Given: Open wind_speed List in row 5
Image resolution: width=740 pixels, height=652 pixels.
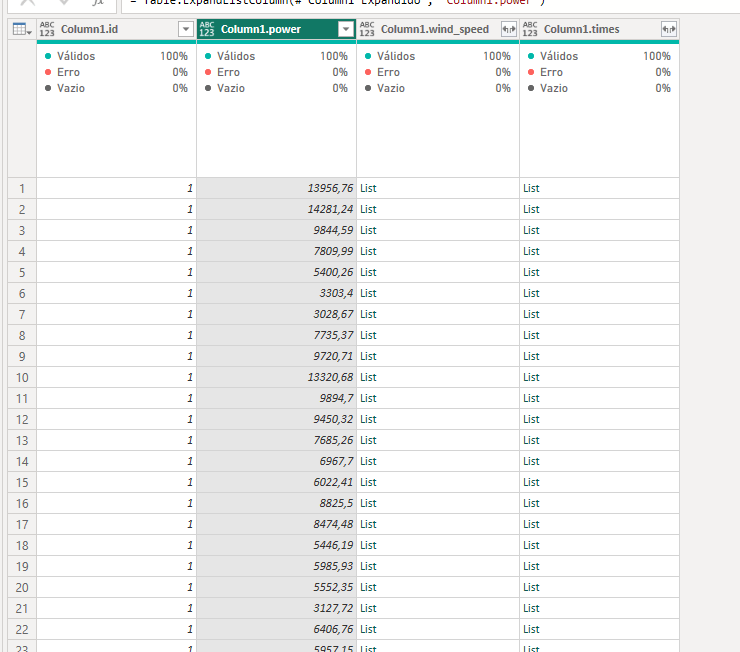Looking at the screenshot, I should [x=368, y=272].
